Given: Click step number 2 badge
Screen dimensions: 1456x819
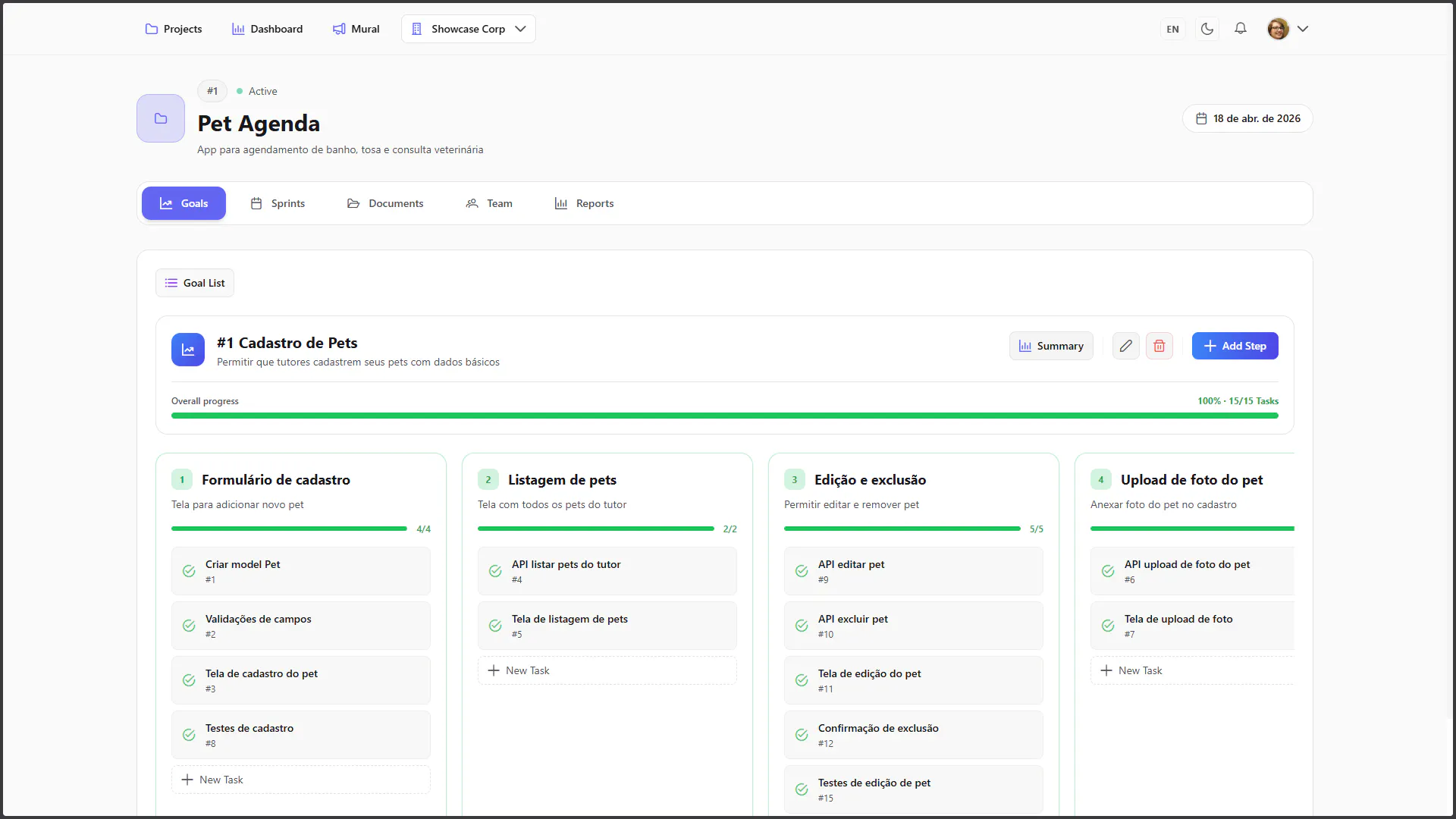Looking at the screenshot, I should point(488,479).
